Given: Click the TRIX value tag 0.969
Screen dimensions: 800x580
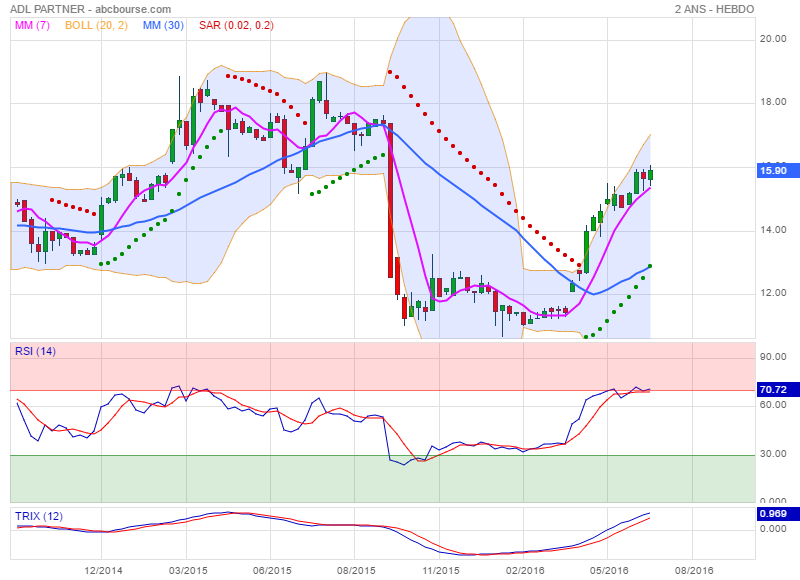Looking at the screenshot, I should coord(778,514).
